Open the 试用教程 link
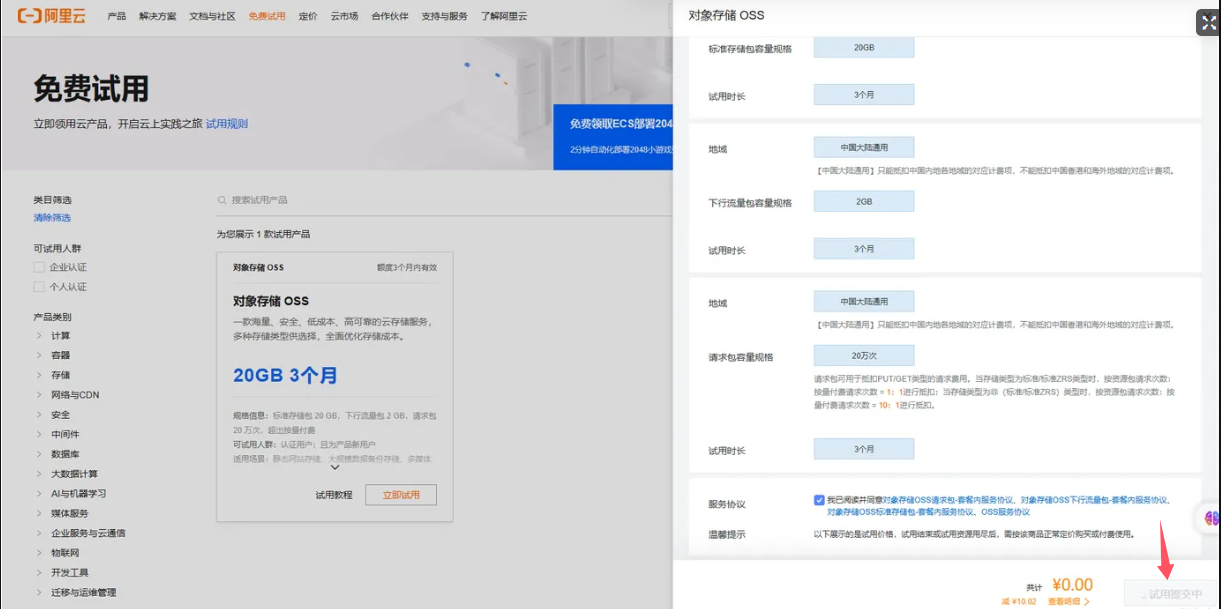 334,495
